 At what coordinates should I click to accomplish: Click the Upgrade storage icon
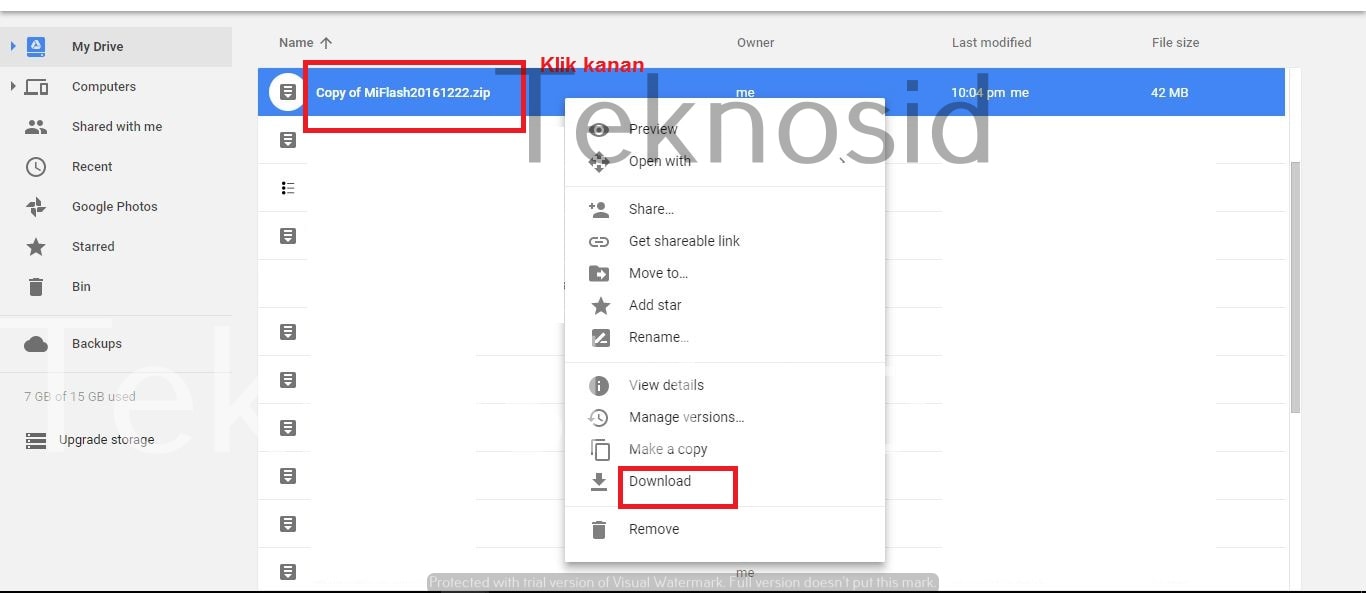point(36,440)
